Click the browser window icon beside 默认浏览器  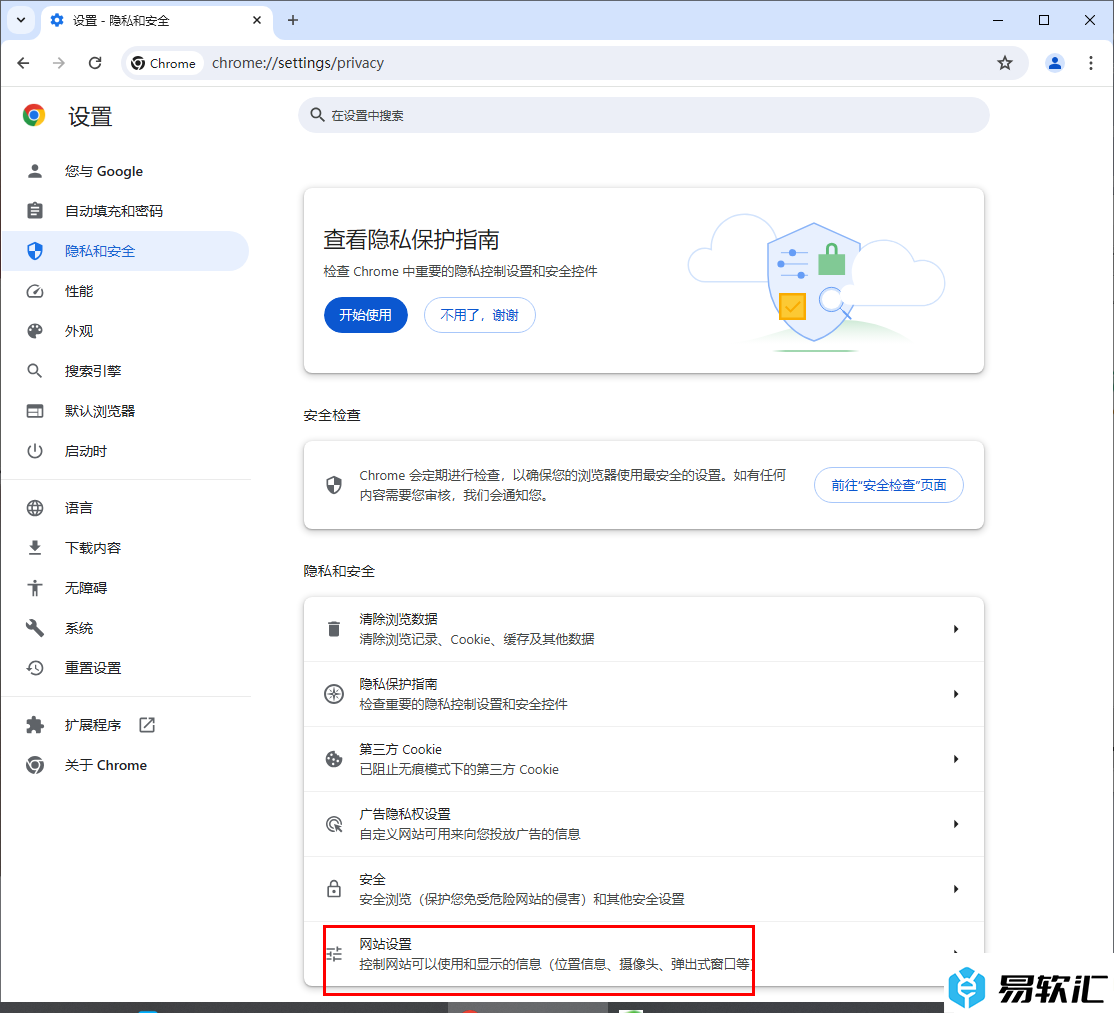[35, 411]
